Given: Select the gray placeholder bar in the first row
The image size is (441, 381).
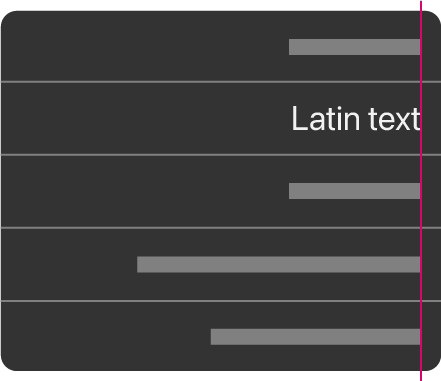Looking at the screenshot, I should coord(354,47).
